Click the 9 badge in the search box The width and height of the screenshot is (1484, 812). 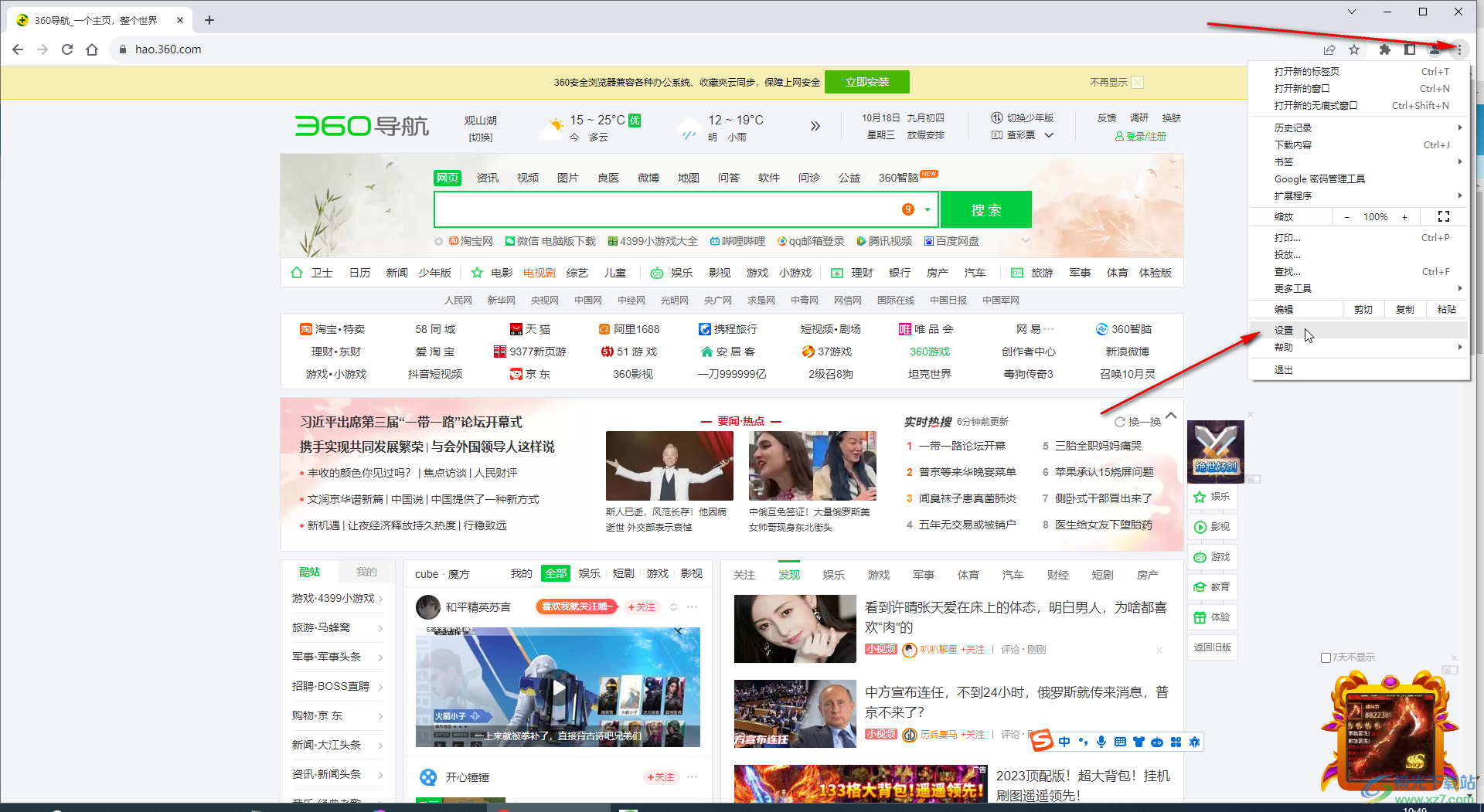tap(908, 209)
